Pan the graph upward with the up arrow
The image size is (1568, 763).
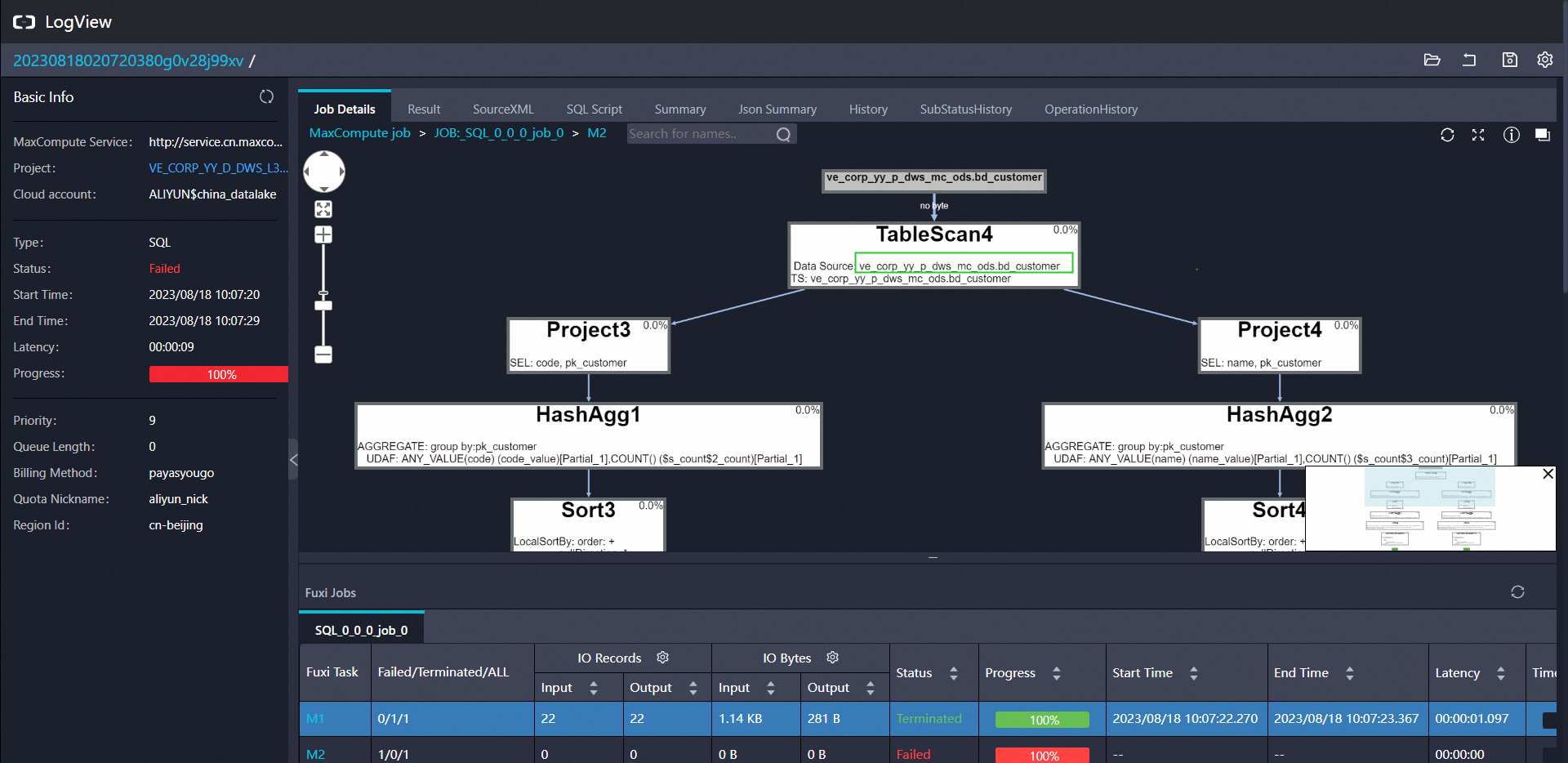pyautogui.click(x=324, y=154)
